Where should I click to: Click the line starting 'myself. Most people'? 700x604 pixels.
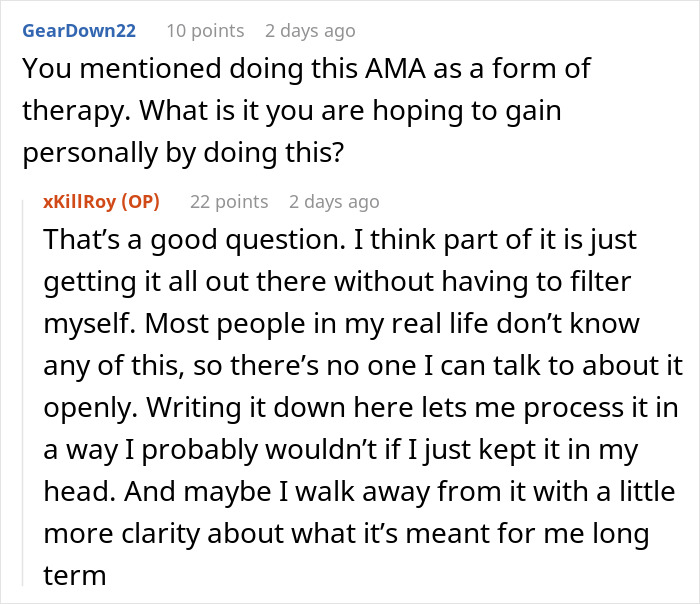tap(340, 324)
